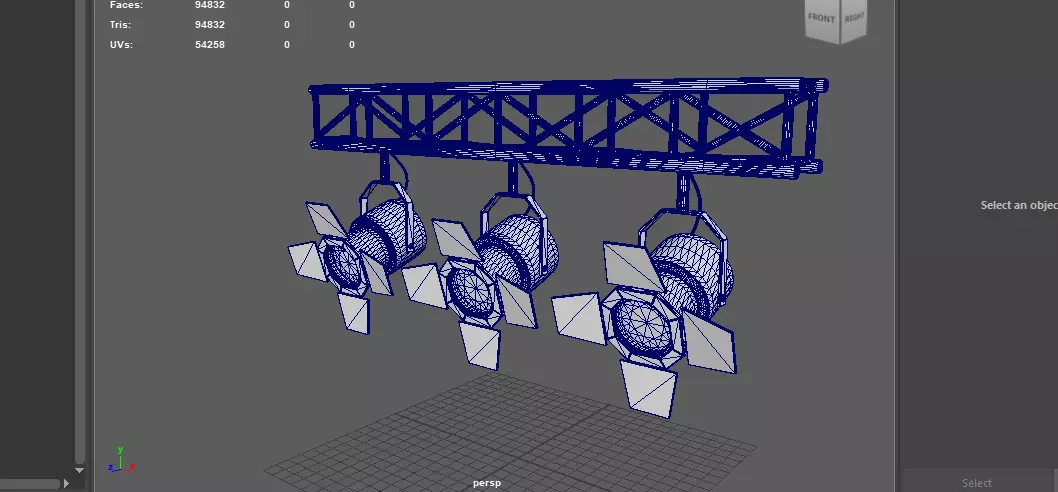This screenshot has height=492, width=1058.
Task: Click the persp camera label
Action: point(487,483)
